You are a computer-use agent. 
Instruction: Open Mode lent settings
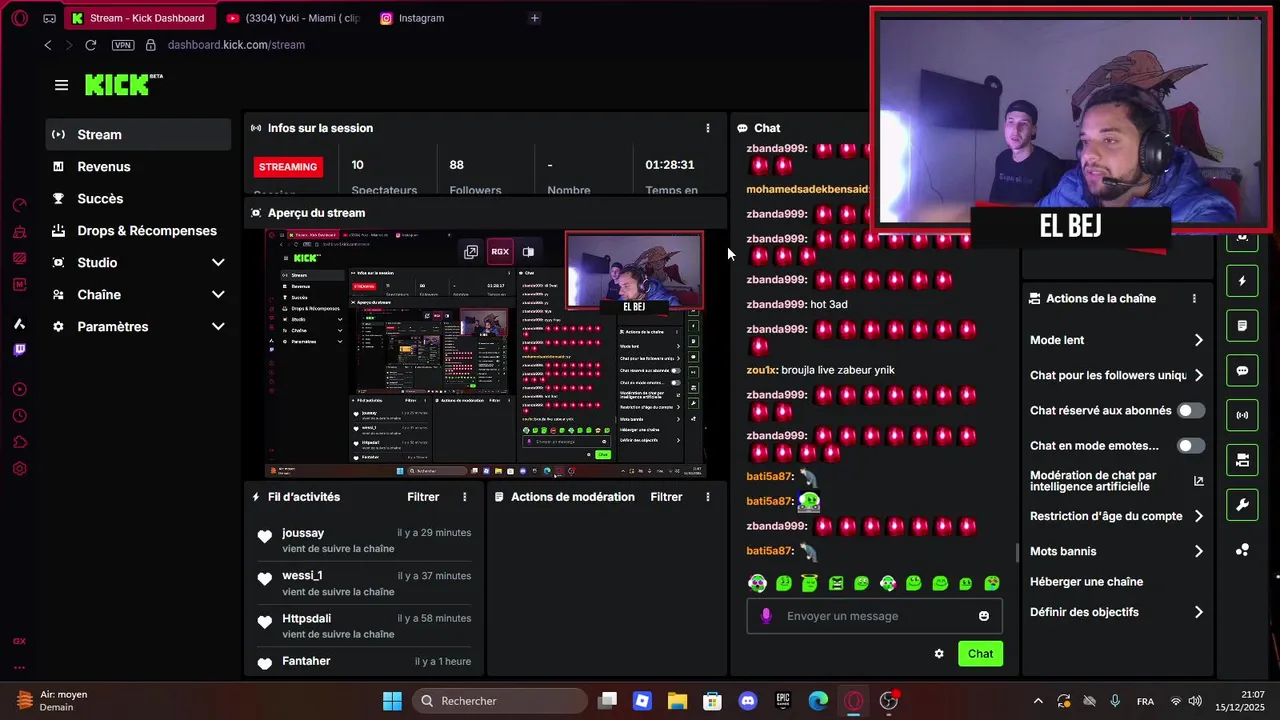[x=1116, y=340]
